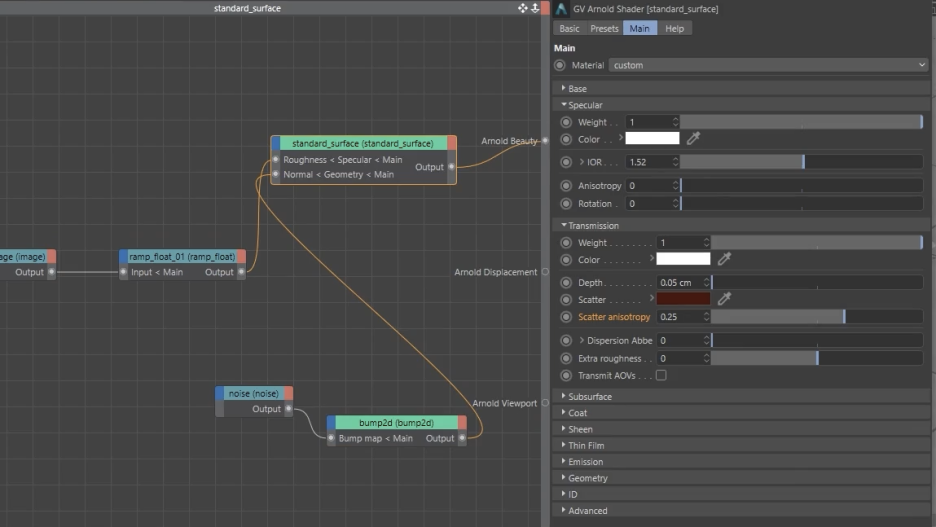Select the Main tab
This screenshot has width=936, height=527.
pyautogui.click(x=639, y=29)
